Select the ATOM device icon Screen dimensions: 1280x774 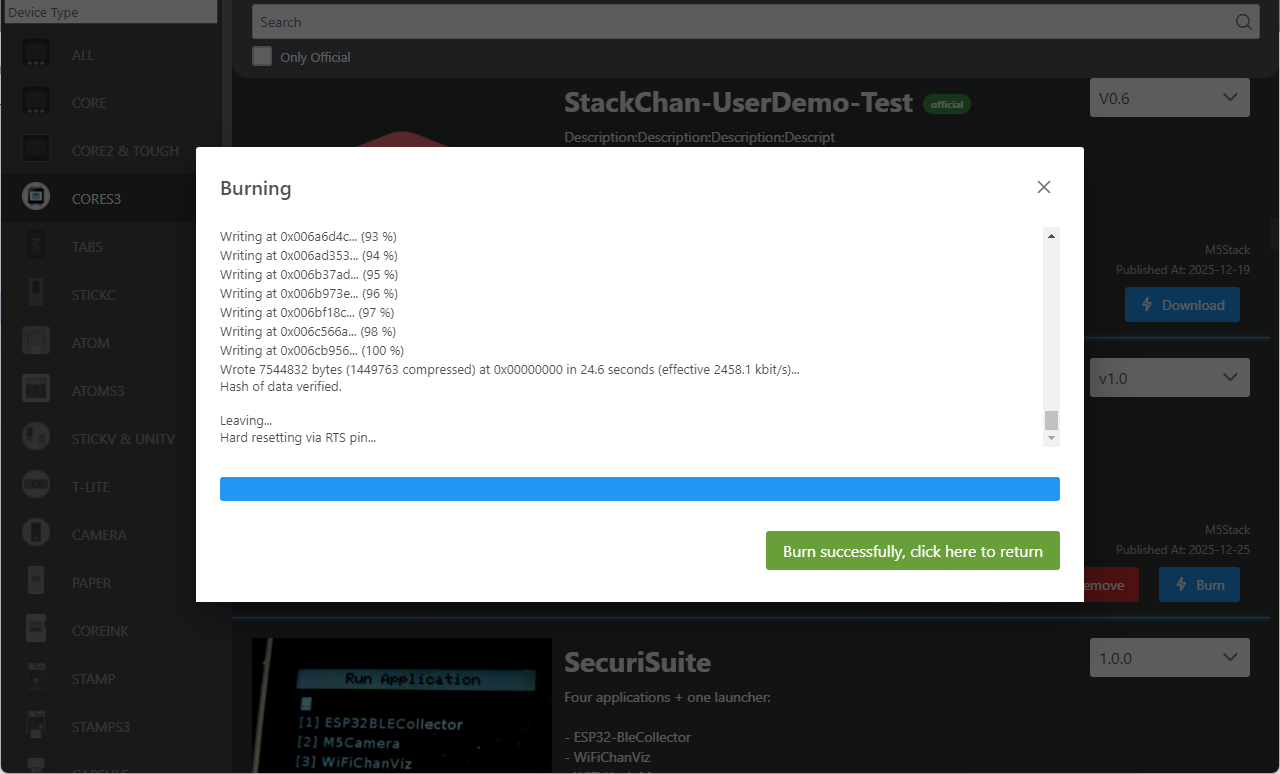(x=36, y=342)
